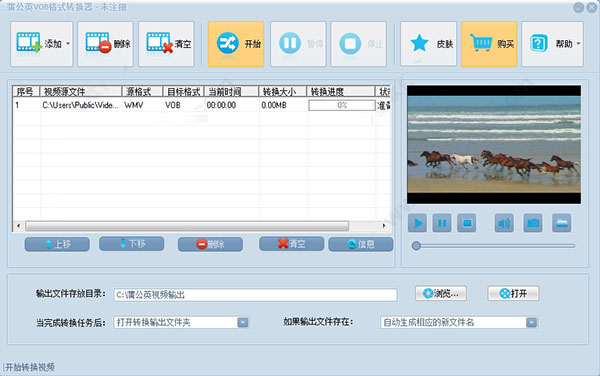The height and width of the screenshot is (376, 600).
Task: Click the 停止 stop toolbar button
Action: 359,44
